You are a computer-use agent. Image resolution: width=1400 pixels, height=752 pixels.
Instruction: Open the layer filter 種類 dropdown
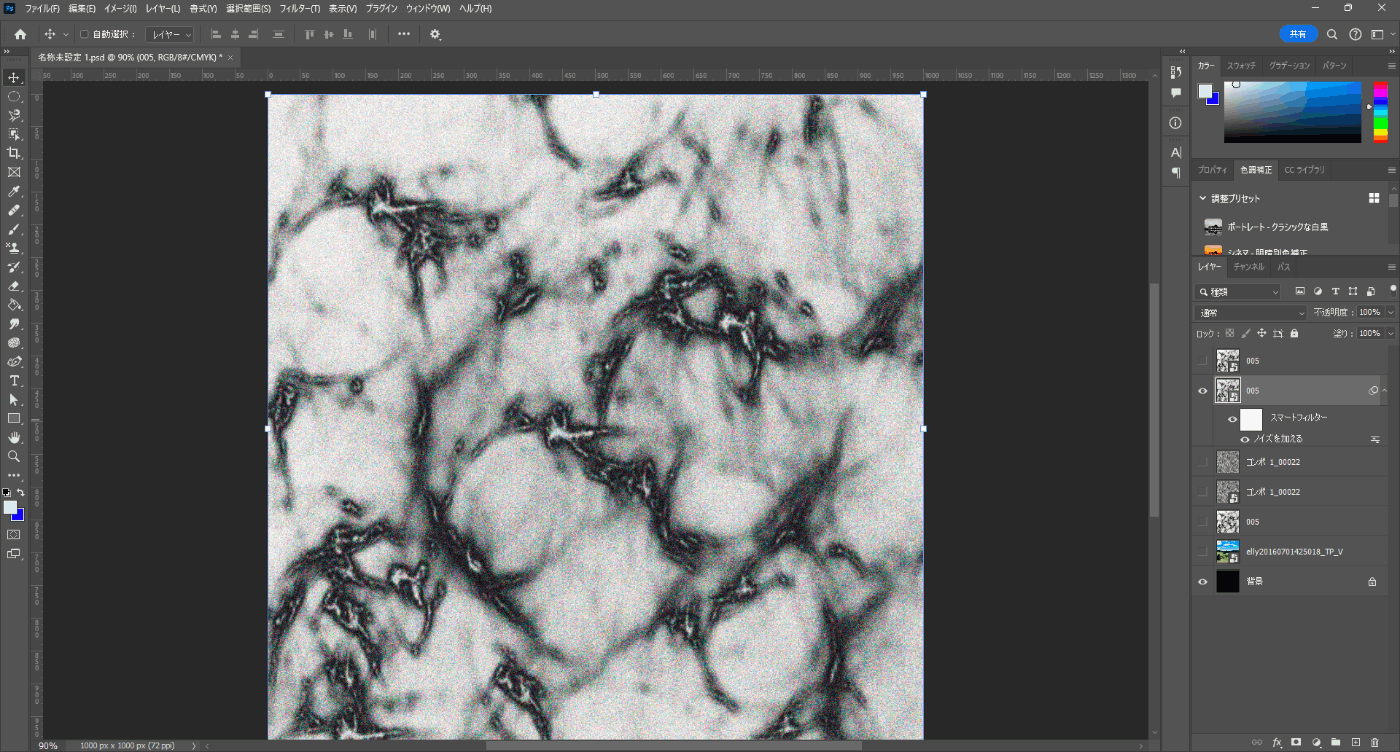(1239, 292)
